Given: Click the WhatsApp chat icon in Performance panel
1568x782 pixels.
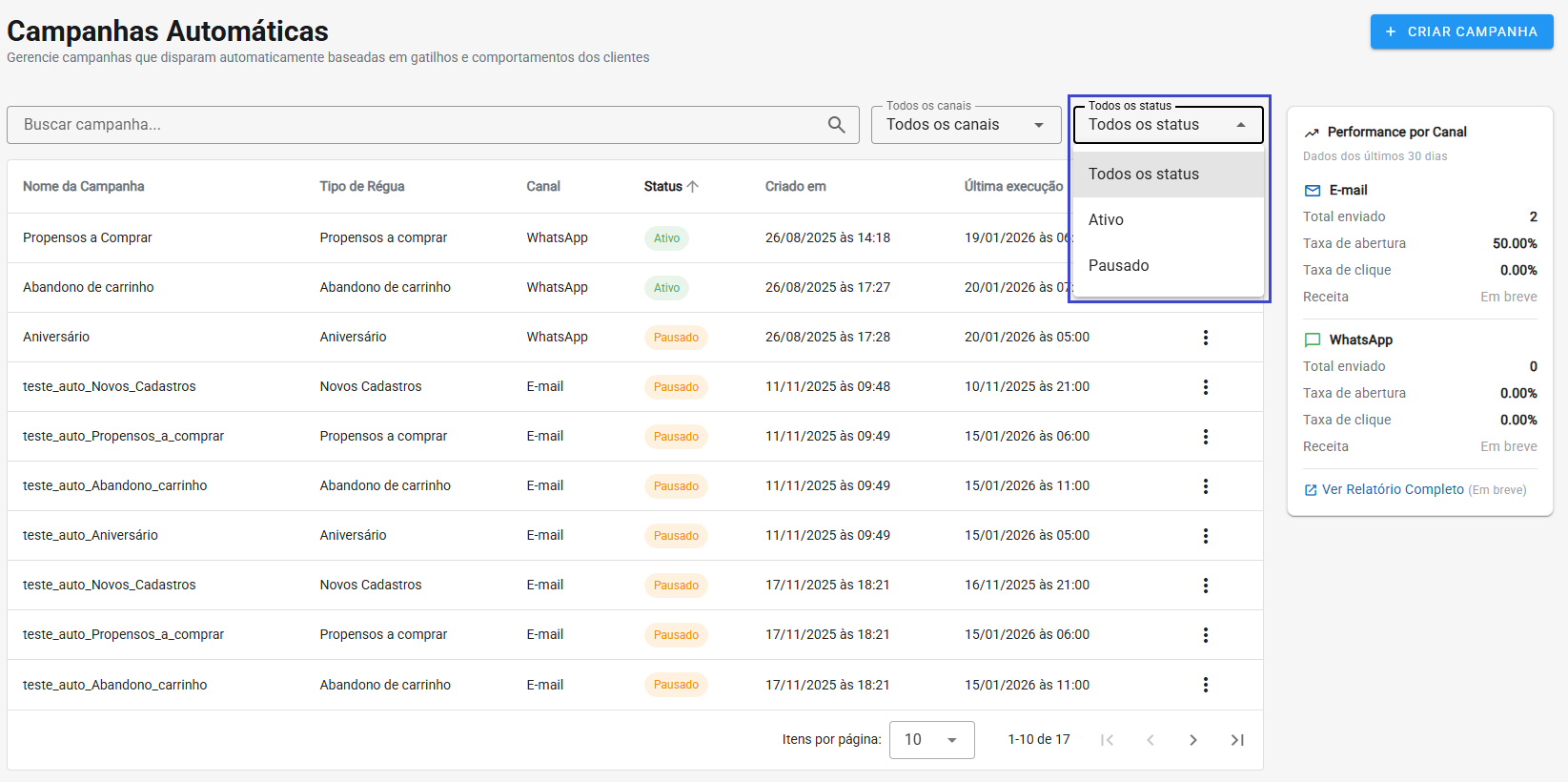Looking at the screenshot, I should [1313, 340].
